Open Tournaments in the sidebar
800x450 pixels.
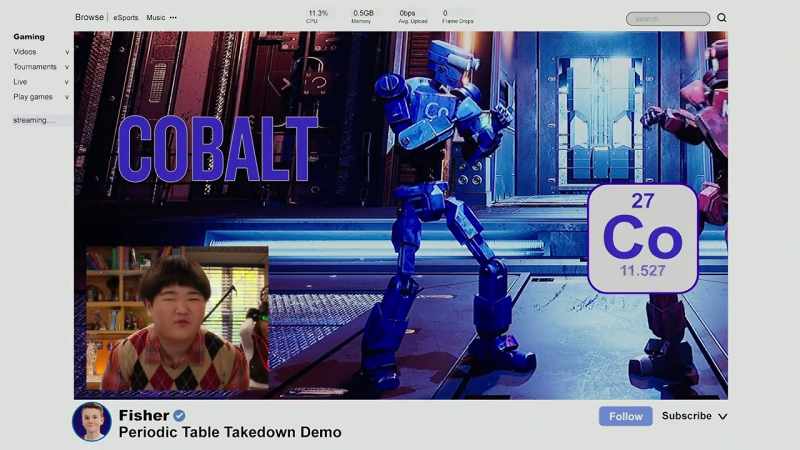(35, 67)
